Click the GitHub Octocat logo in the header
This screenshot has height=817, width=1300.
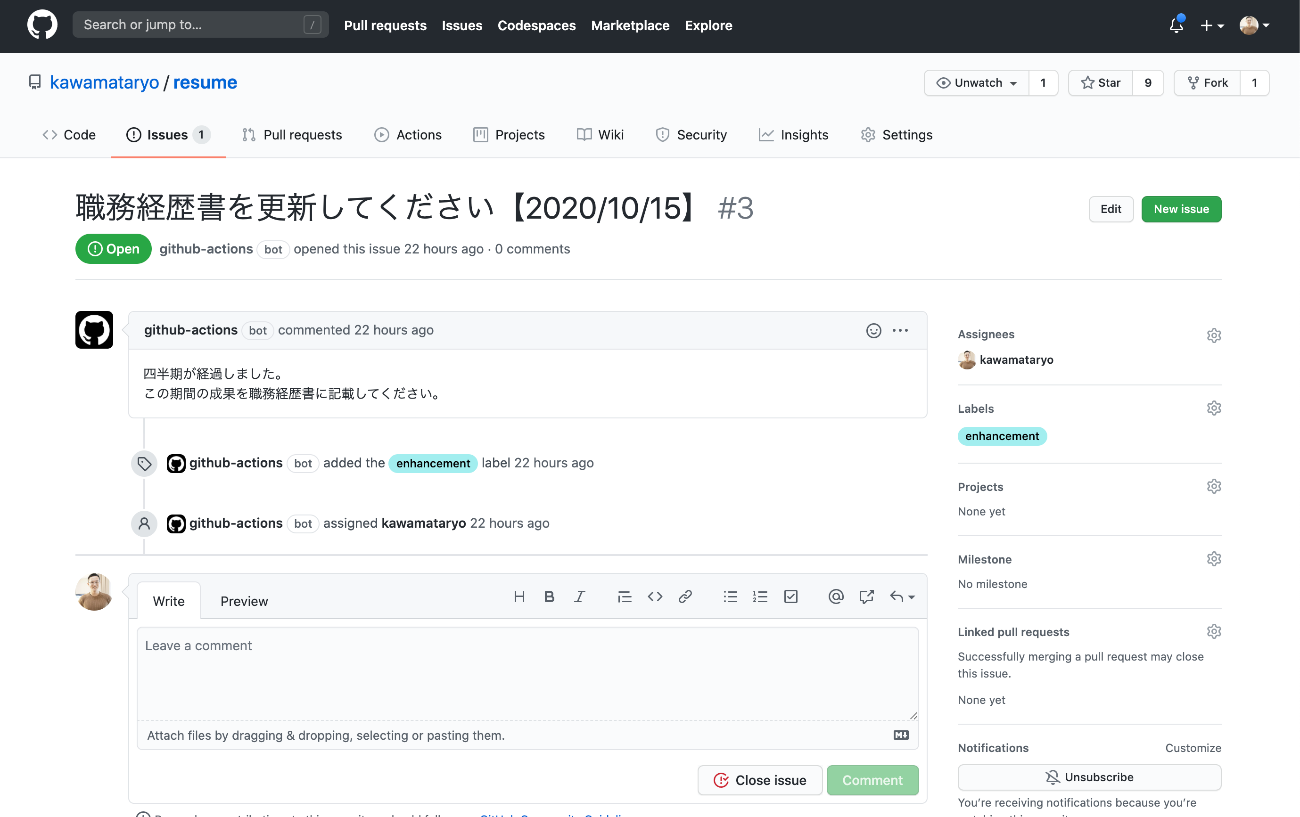coord(42,25)
